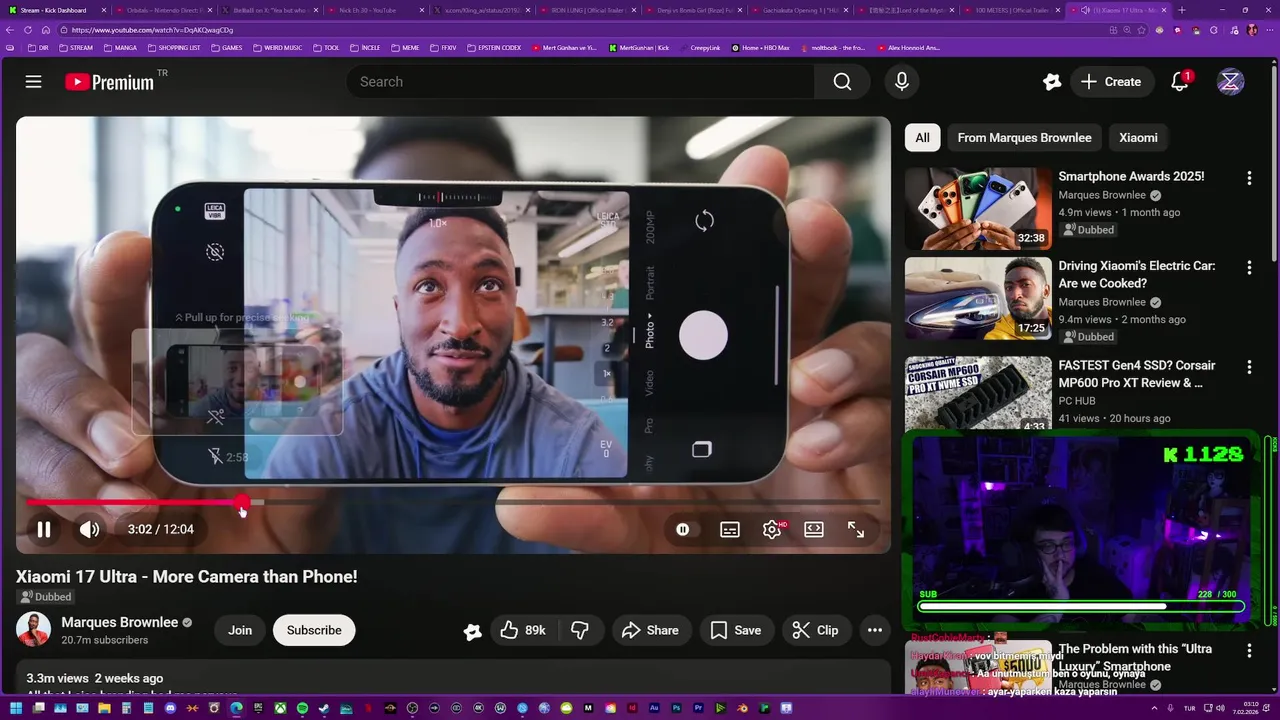The height and width of the screenshot is (720, 1280).
Task: Click the progress bar scrubber handle
Action: [243, 502]
